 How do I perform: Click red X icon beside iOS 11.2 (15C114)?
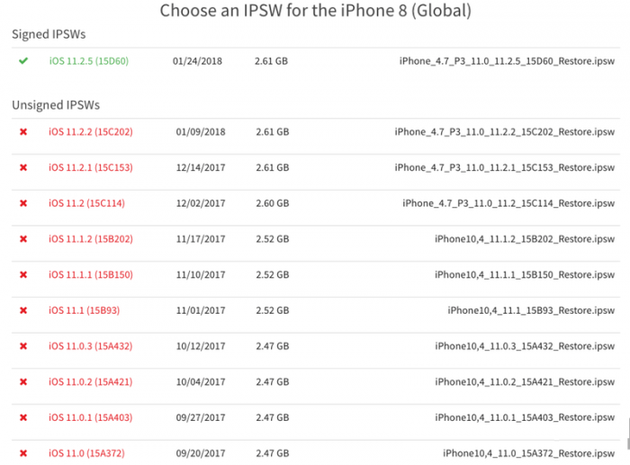23,204
